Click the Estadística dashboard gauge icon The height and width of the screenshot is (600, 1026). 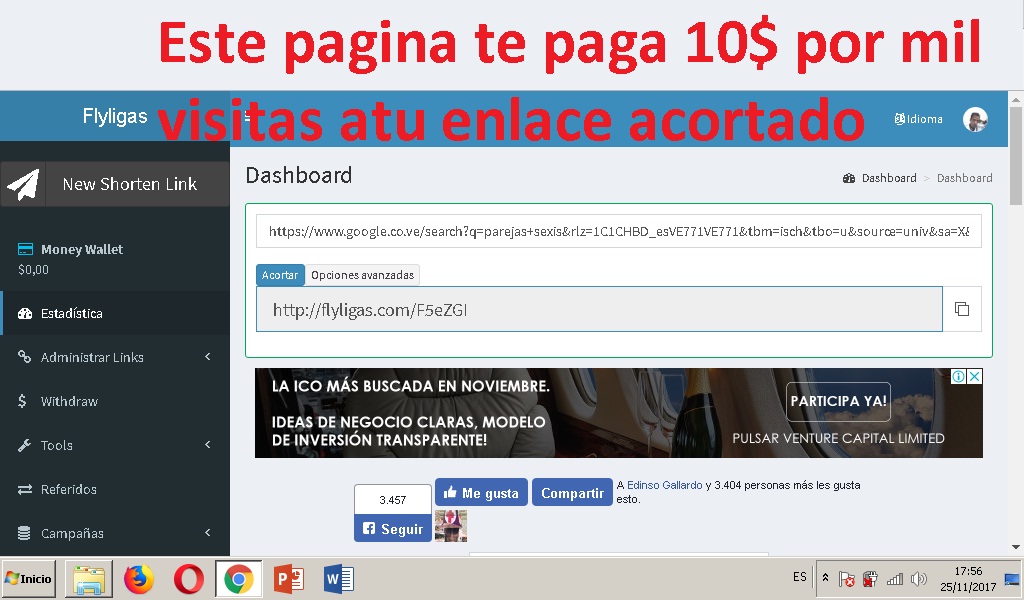click(x=25, y=313)
